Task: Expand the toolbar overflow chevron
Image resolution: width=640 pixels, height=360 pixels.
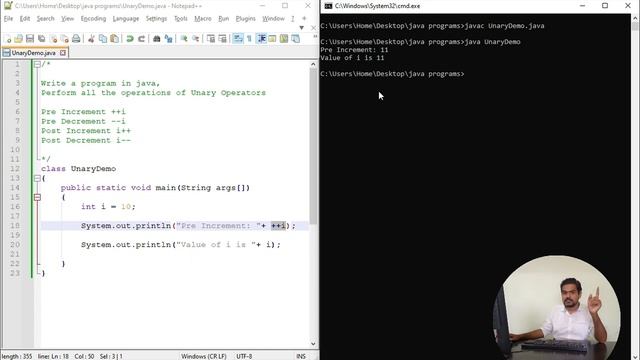Action: 315,37
